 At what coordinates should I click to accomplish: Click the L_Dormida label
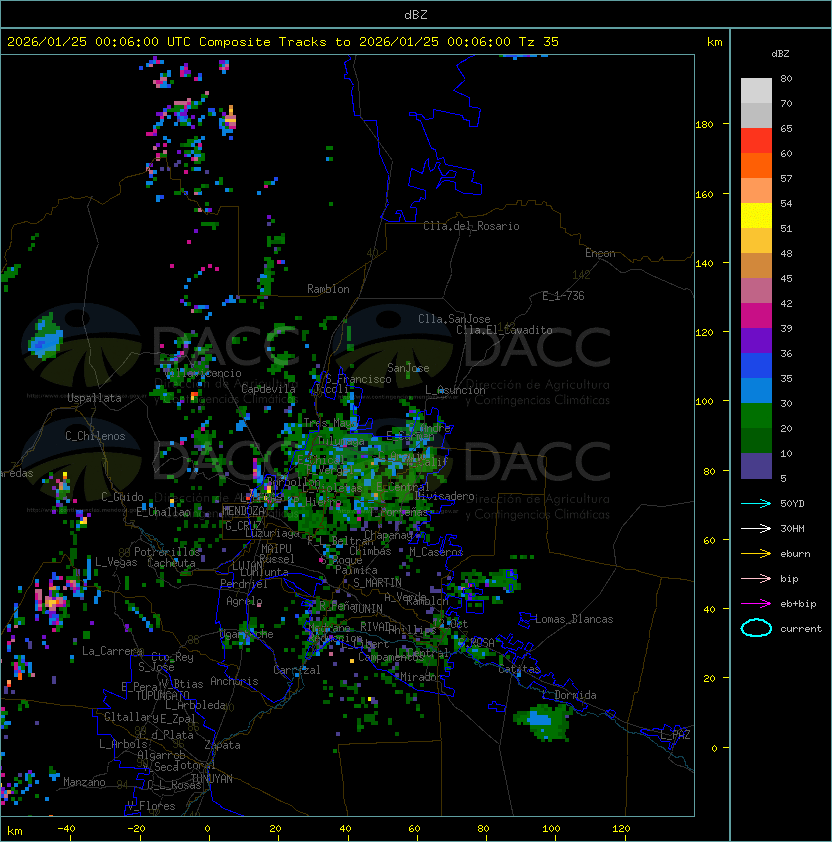569,695
